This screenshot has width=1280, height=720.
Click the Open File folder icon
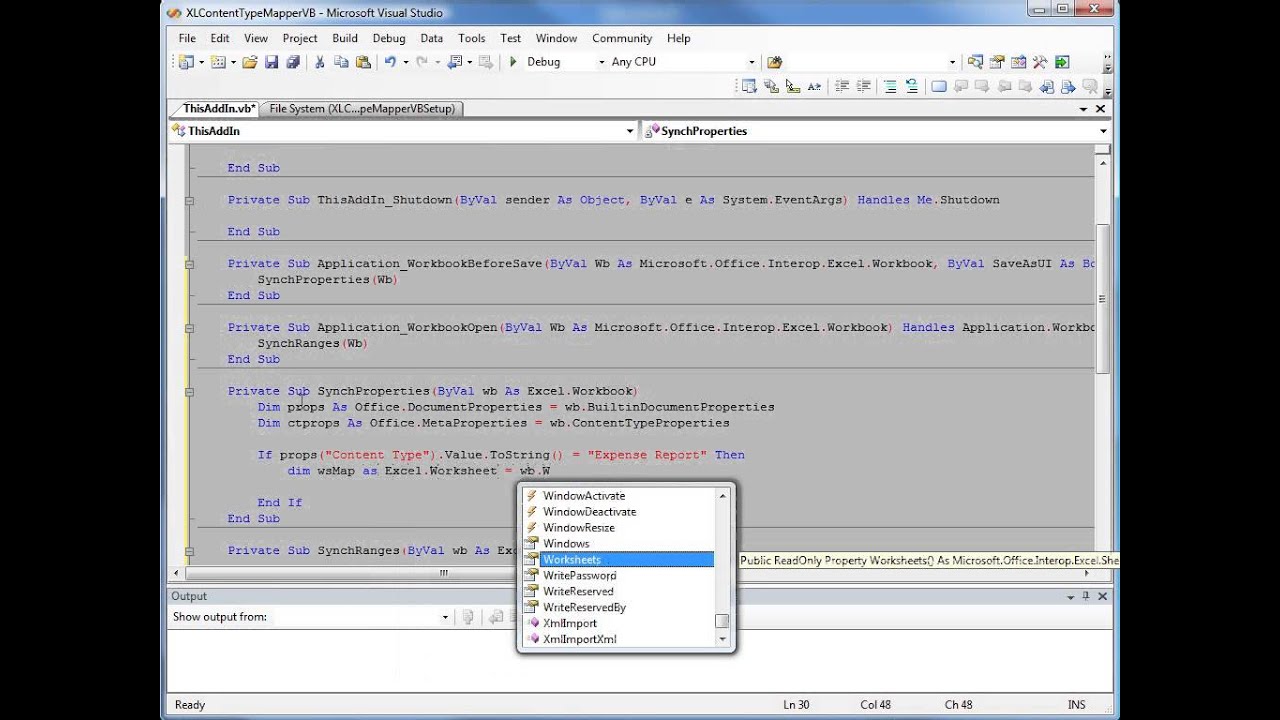249,62
